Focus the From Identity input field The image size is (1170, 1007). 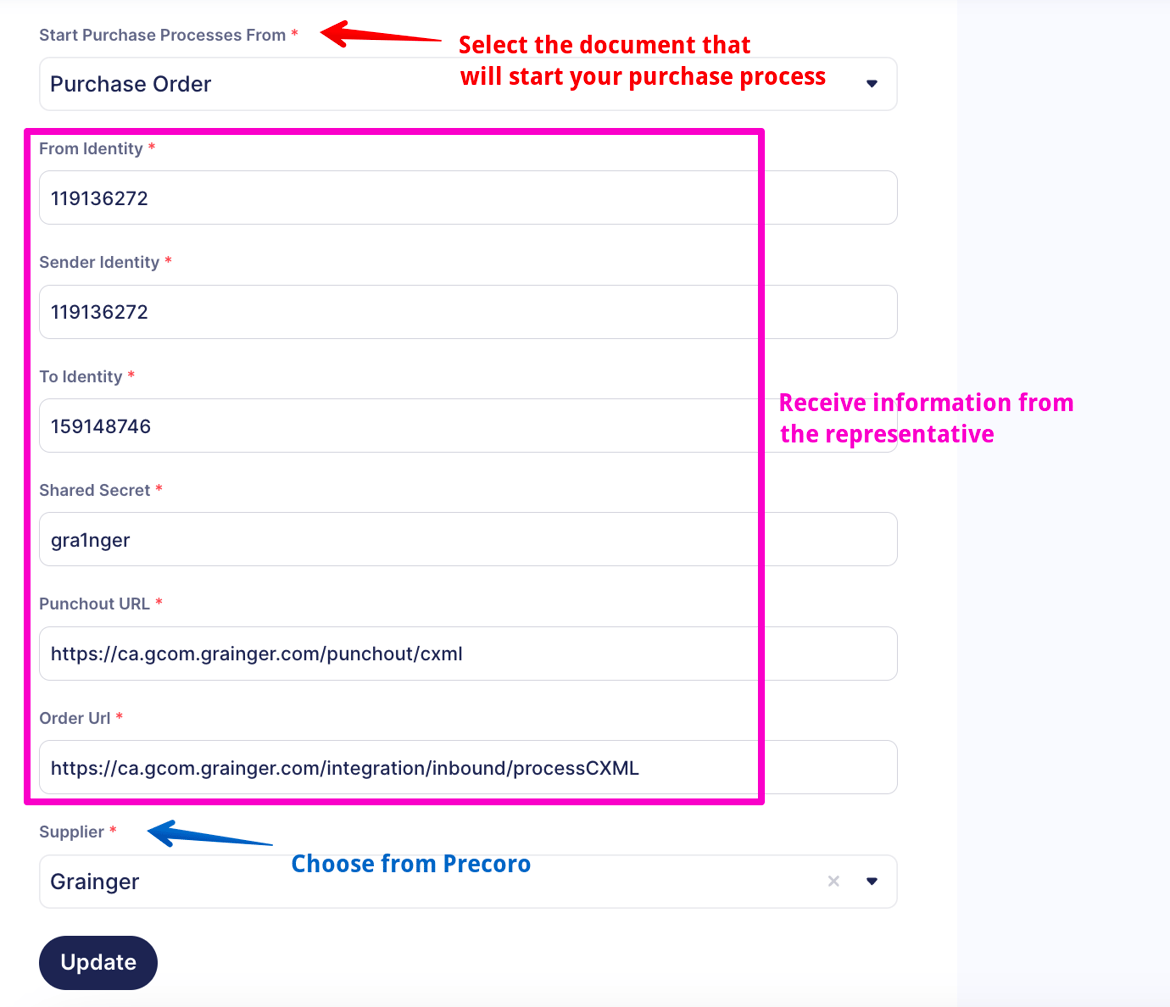coord(400,198)
